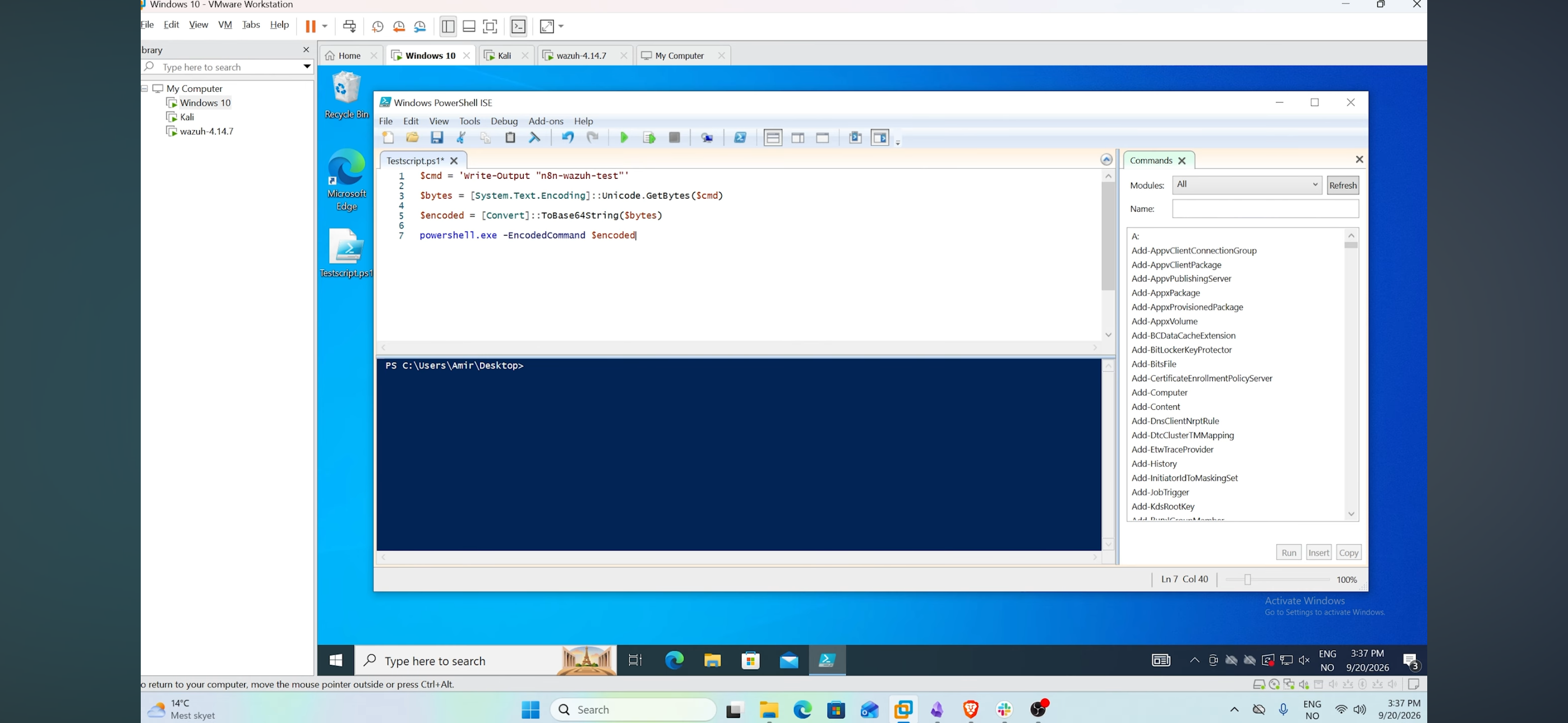Open VMware console view icon
This screenshot has height=723, width=1568.
pos(519,26)
